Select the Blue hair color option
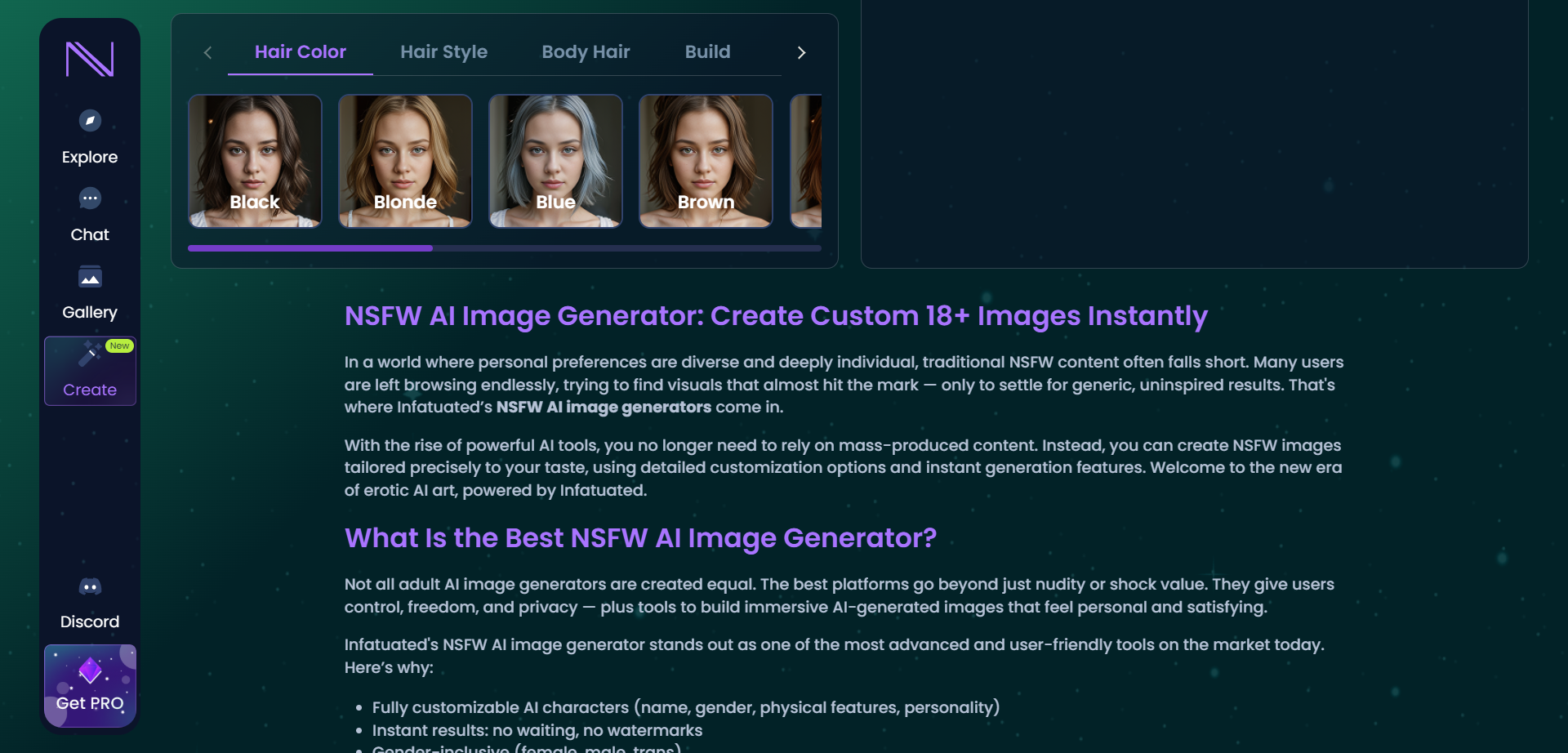 pos(555,160)
